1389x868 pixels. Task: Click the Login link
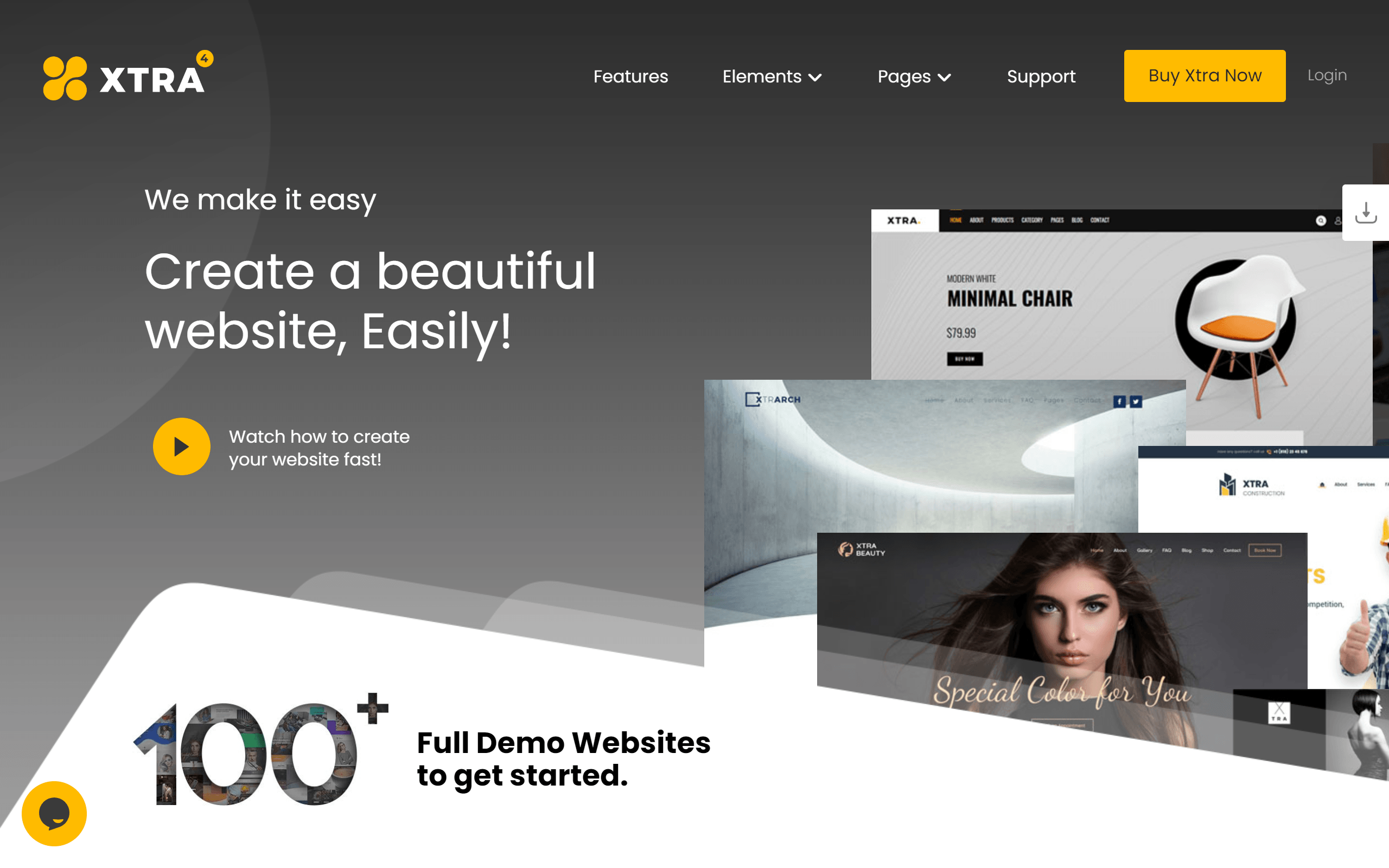click(1327, 75)
